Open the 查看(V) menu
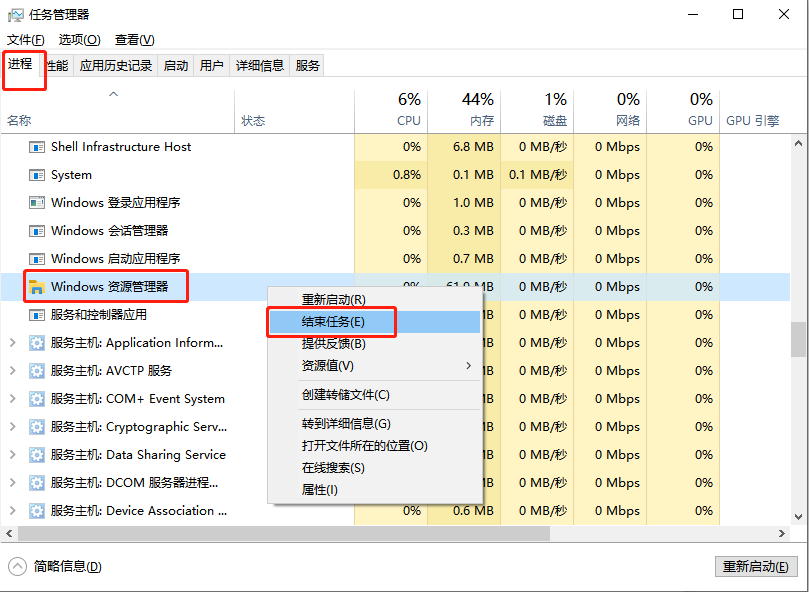Image resolution: width=809 pixels, height=592 pixels. 135,40
